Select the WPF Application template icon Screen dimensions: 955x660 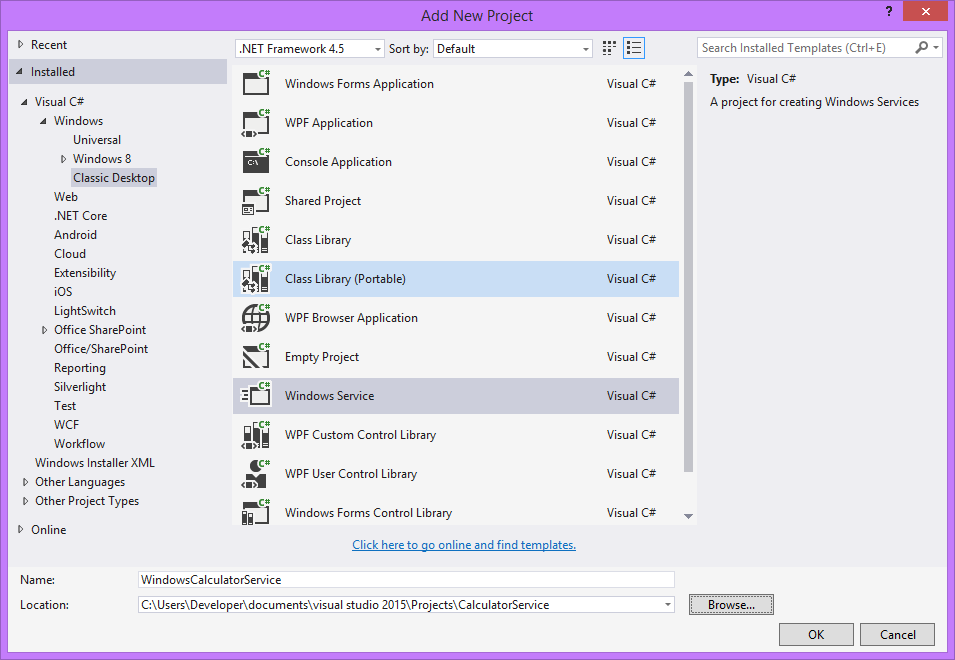(256, 123)
